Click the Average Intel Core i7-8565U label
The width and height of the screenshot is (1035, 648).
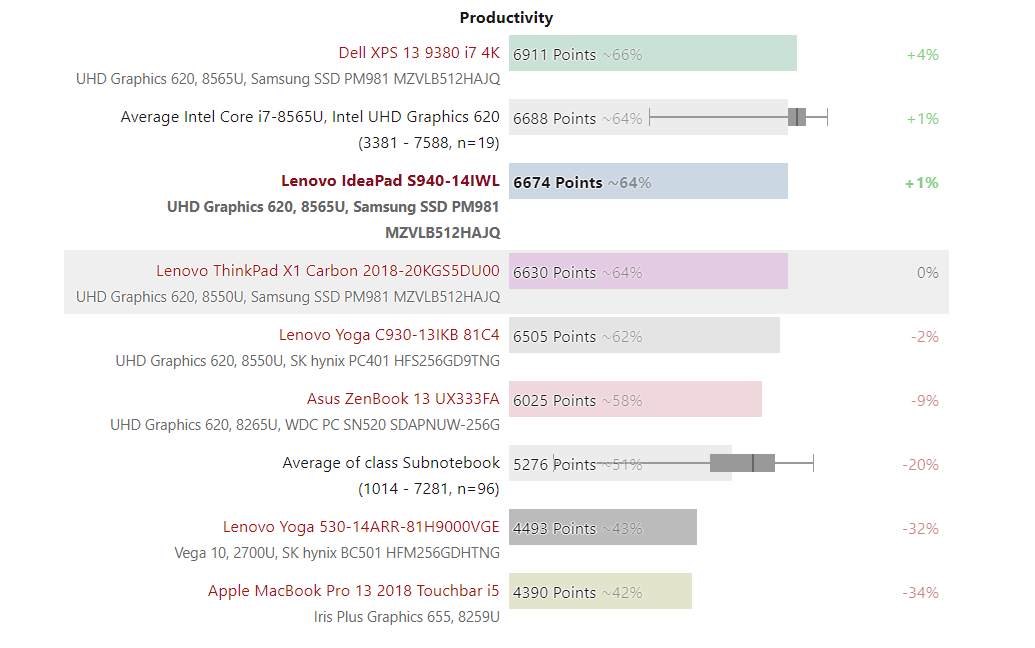tap(310, 117)
